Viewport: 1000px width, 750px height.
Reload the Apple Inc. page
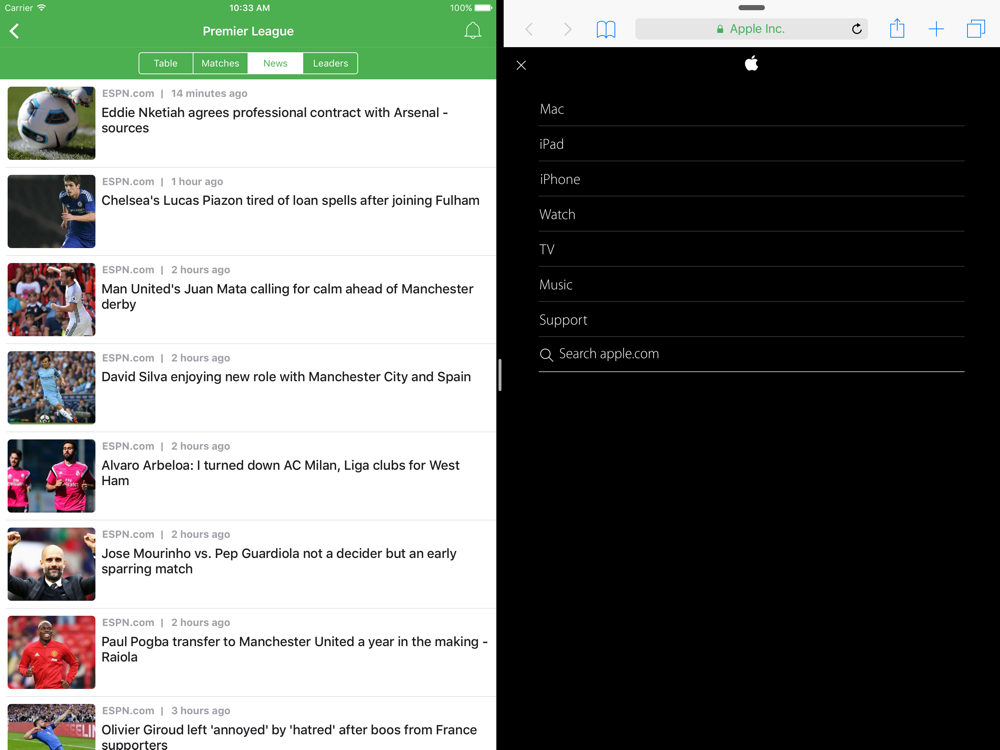857,29
